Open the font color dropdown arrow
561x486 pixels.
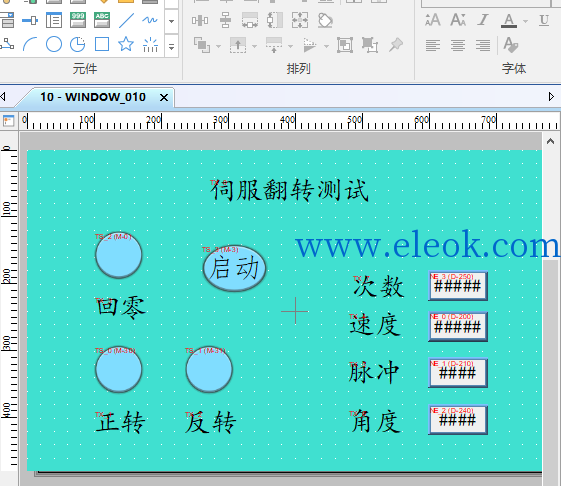pyautogui.click(x=525, y=21)
